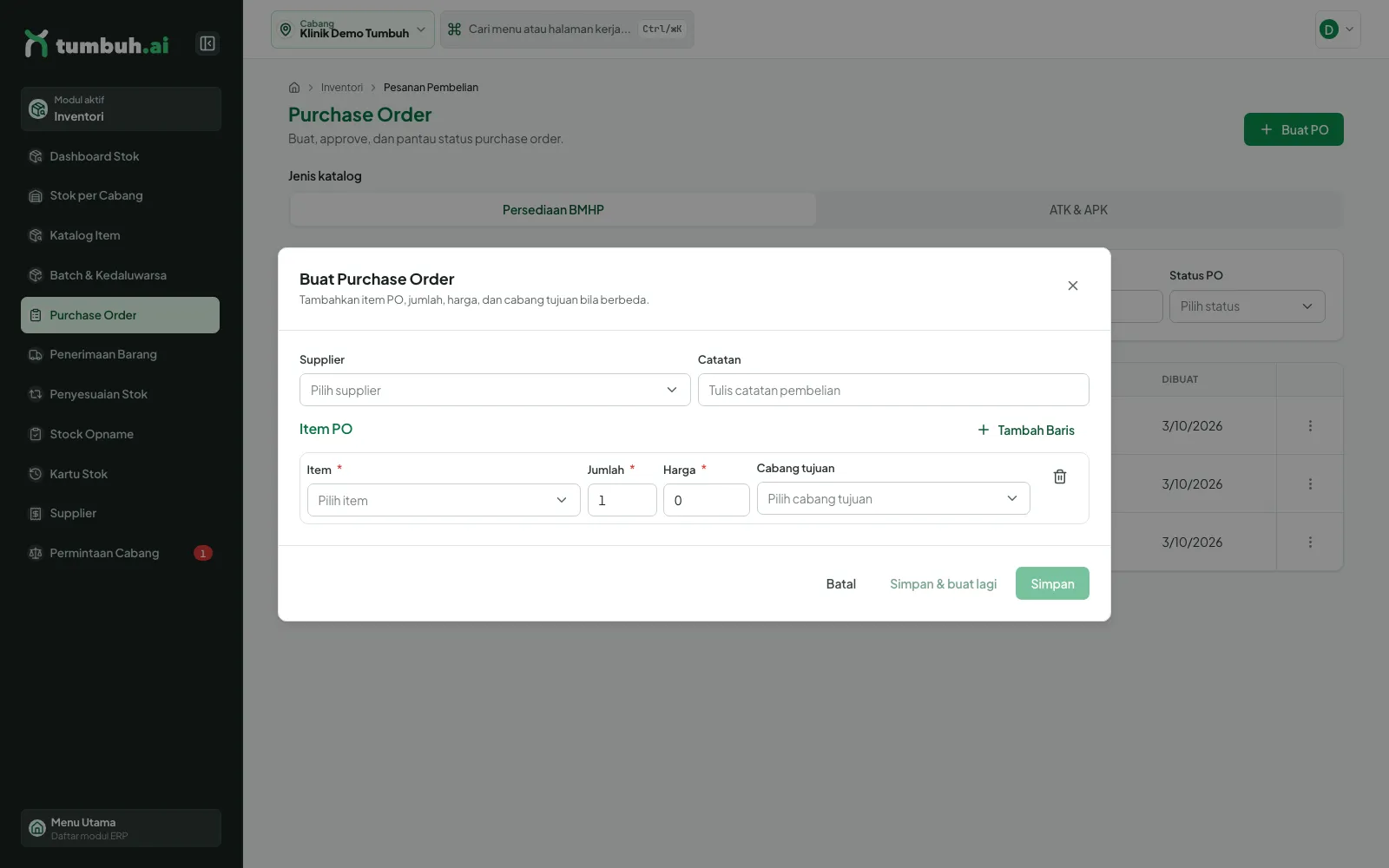
Task: Open Dashboard Stok from sidebar
Action: pos(121,156)
